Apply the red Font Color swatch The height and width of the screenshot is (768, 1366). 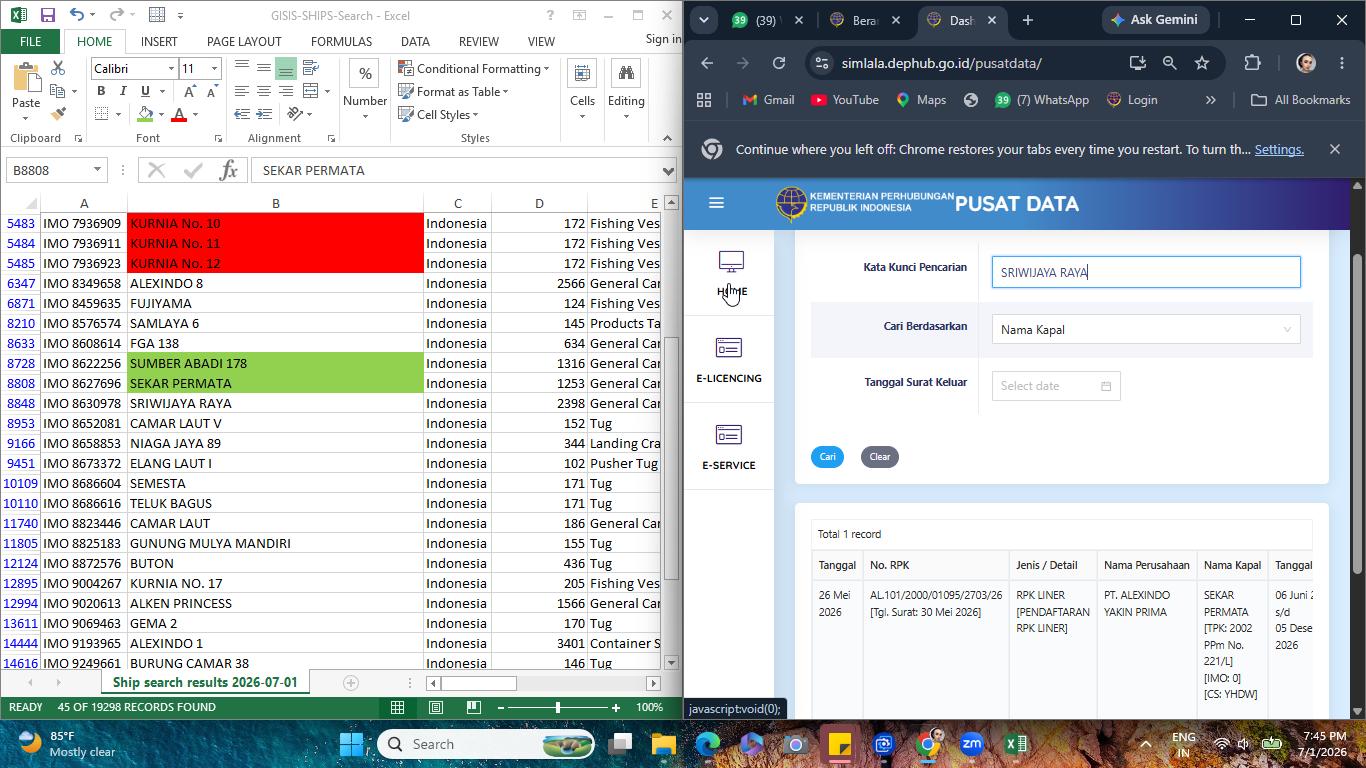click(x=179, y=114)
